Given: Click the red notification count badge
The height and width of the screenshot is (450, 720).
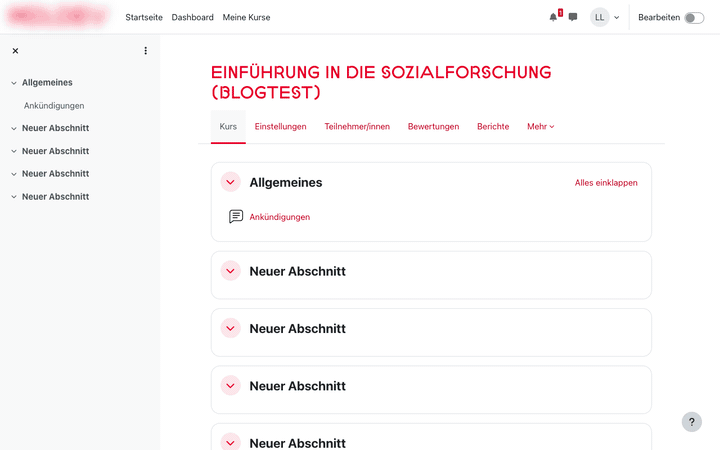Looking at the screenshot, I should coord(560,13).
